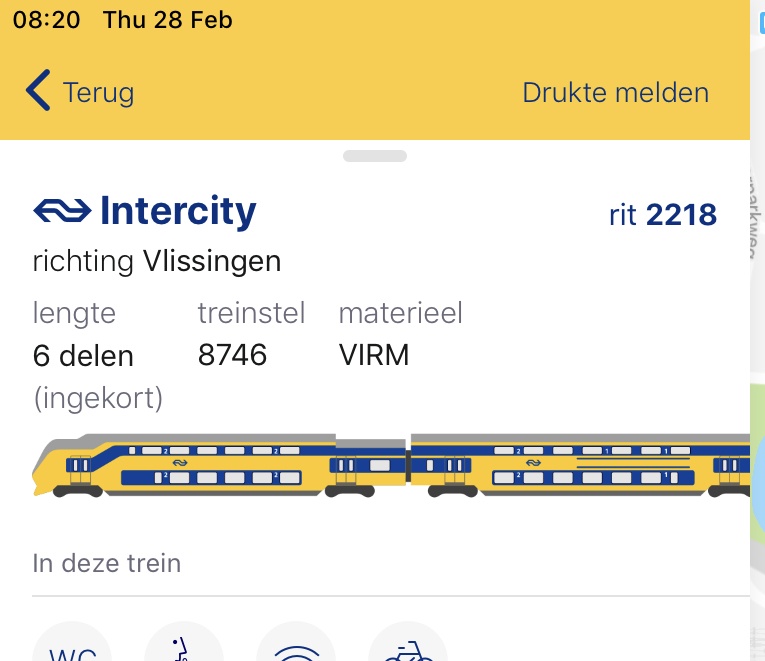The width and height of the screenshot is (765, 661).
Task: Go back via the Terug label
Action: [98, 93]
